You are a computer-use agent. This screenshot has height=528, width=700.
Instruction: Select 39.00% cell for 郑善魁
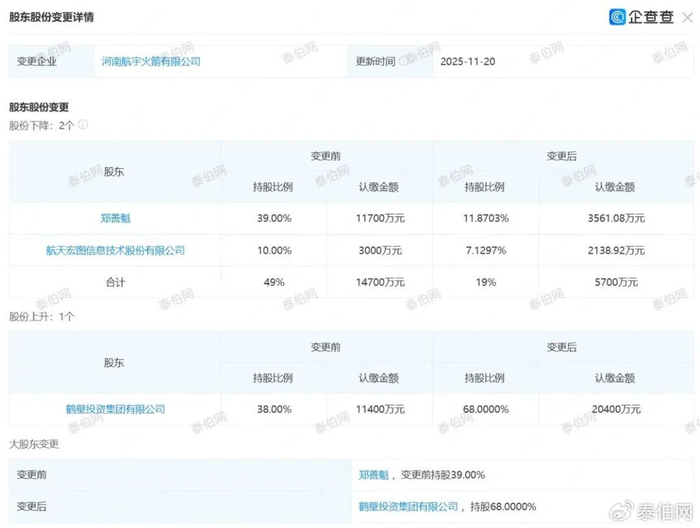pos(274,218)
